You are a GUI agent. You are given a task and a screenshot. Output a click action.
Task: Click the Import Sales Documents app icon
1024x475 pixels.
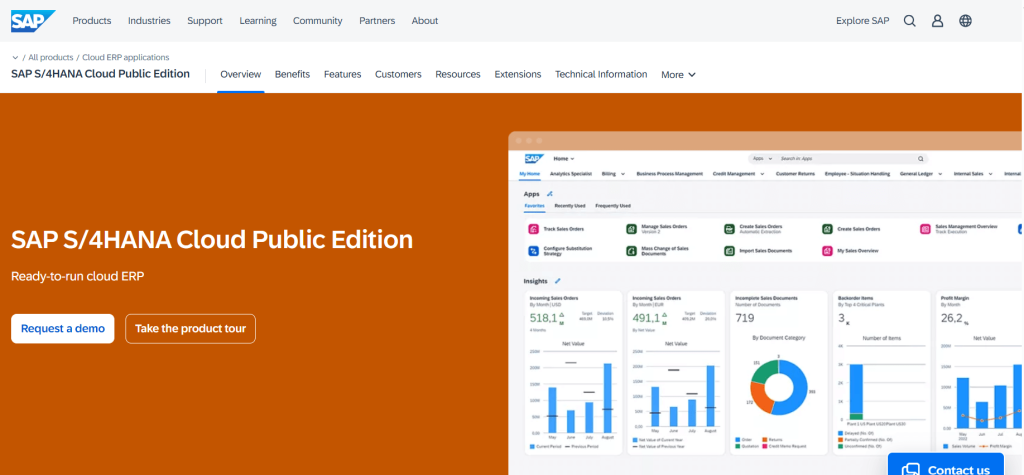729,251
